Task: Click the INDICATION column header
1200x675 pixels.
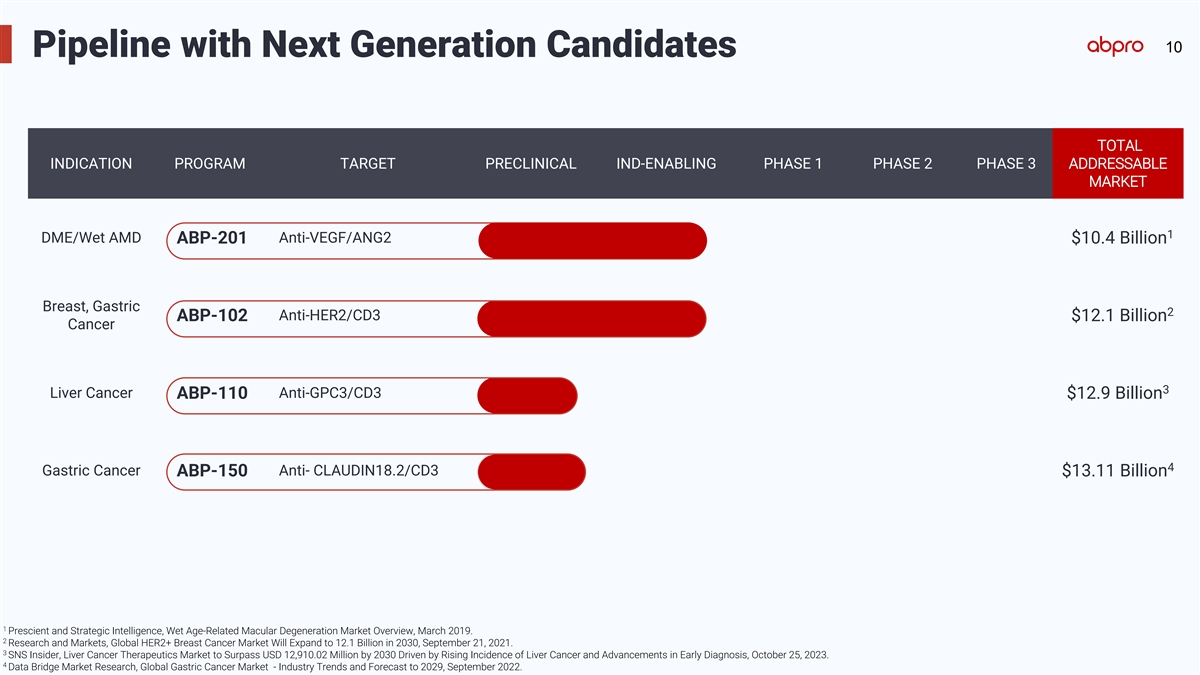Action: pos(91,164)
